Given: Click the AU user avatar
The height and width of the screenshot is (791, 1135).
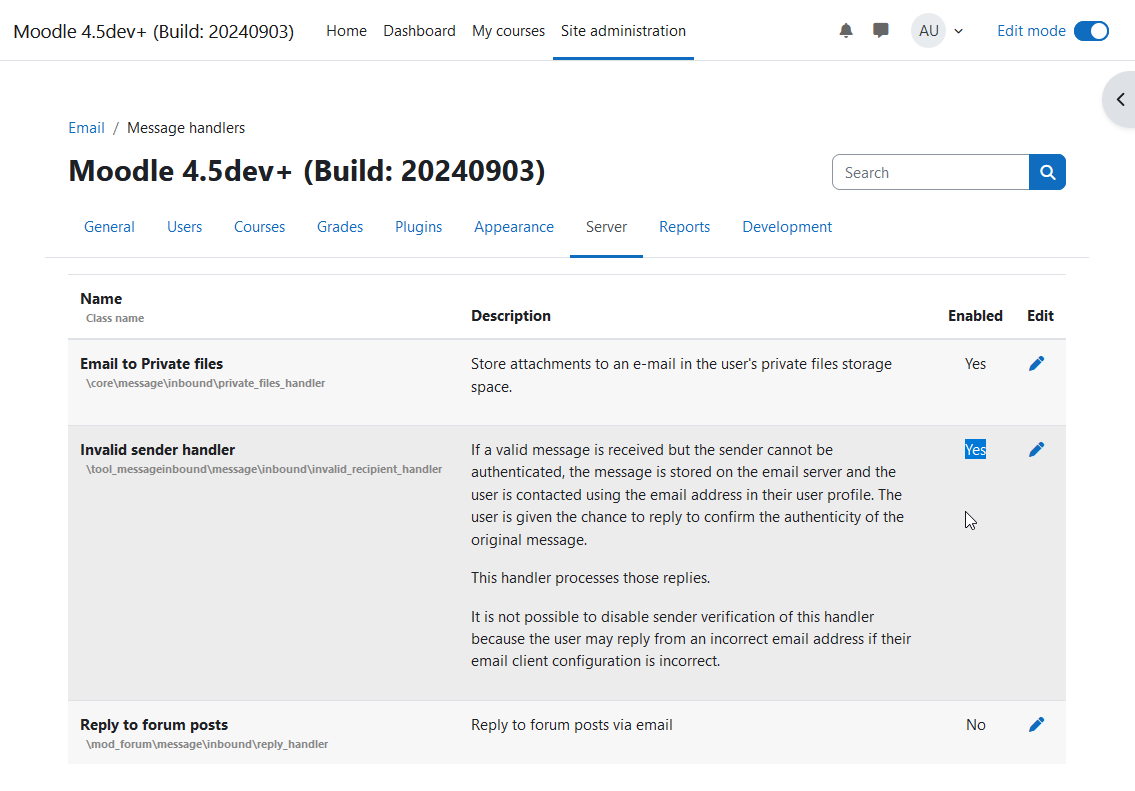Looking at the screenshot, I should tap(928, 30).
